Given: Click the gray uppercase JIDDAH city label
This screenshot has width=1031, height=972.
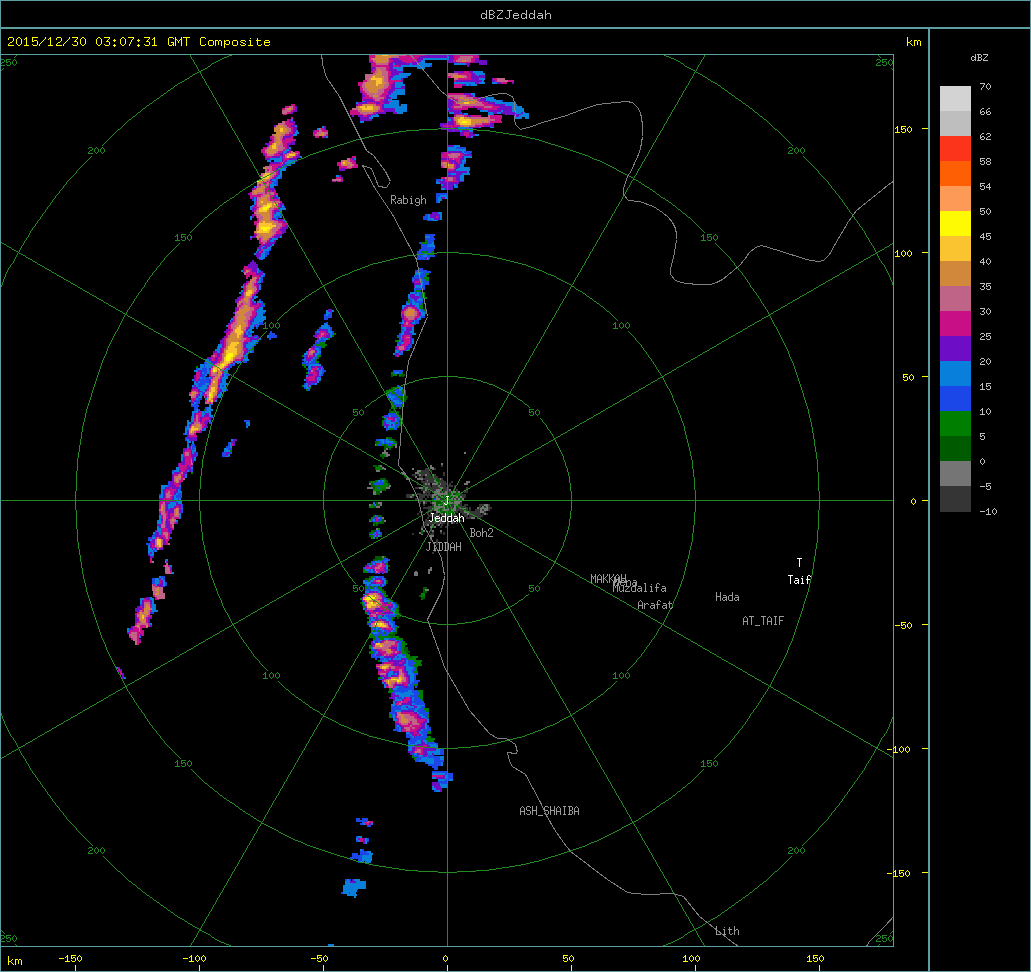Looking at the screenshot, I should click(x=444, y=547).
